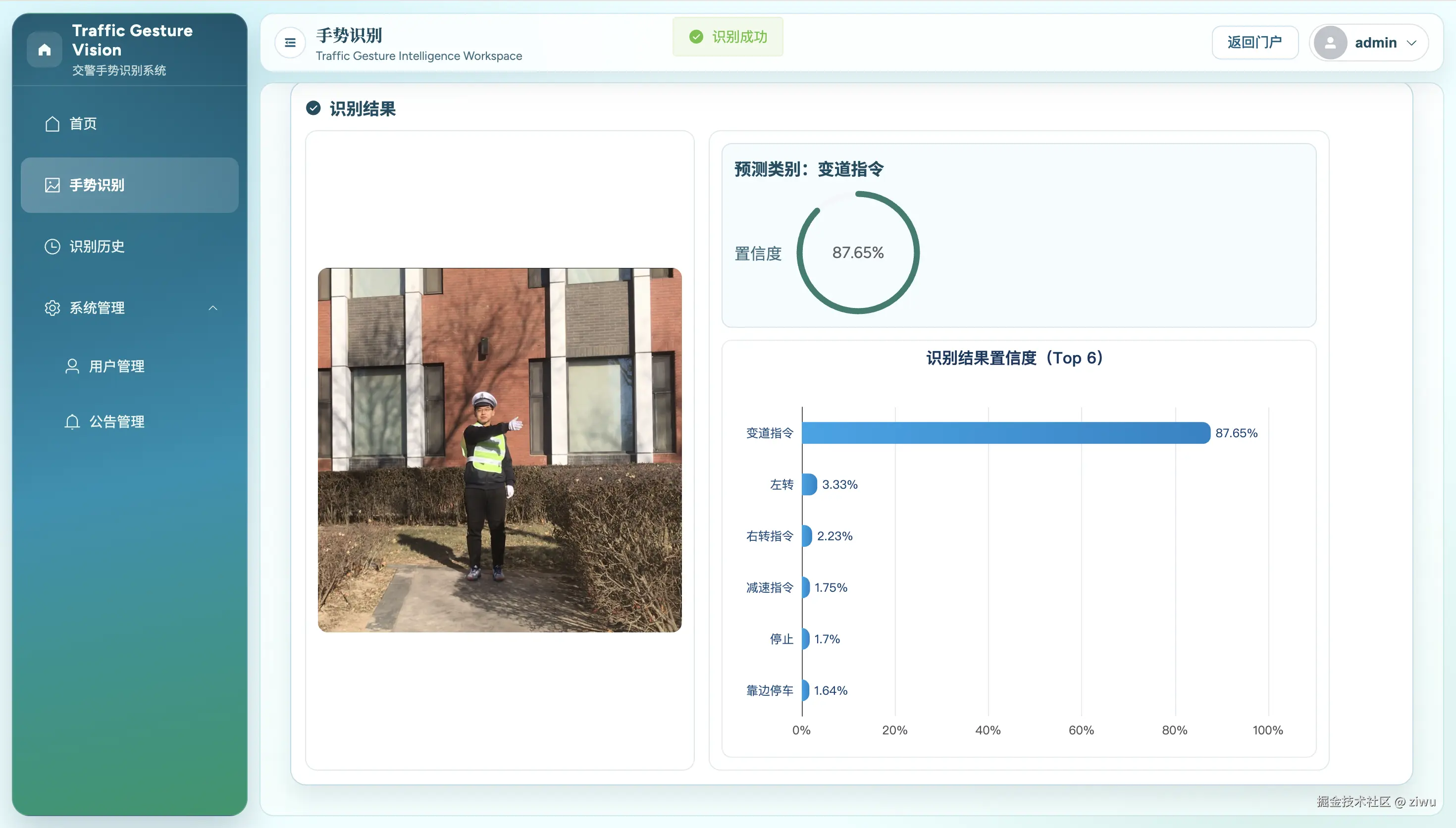The width and height of the screenshot is (1456, 828).
Task: Click the 变道指令 bar in chart
Action: click(x=1005, y=433)
